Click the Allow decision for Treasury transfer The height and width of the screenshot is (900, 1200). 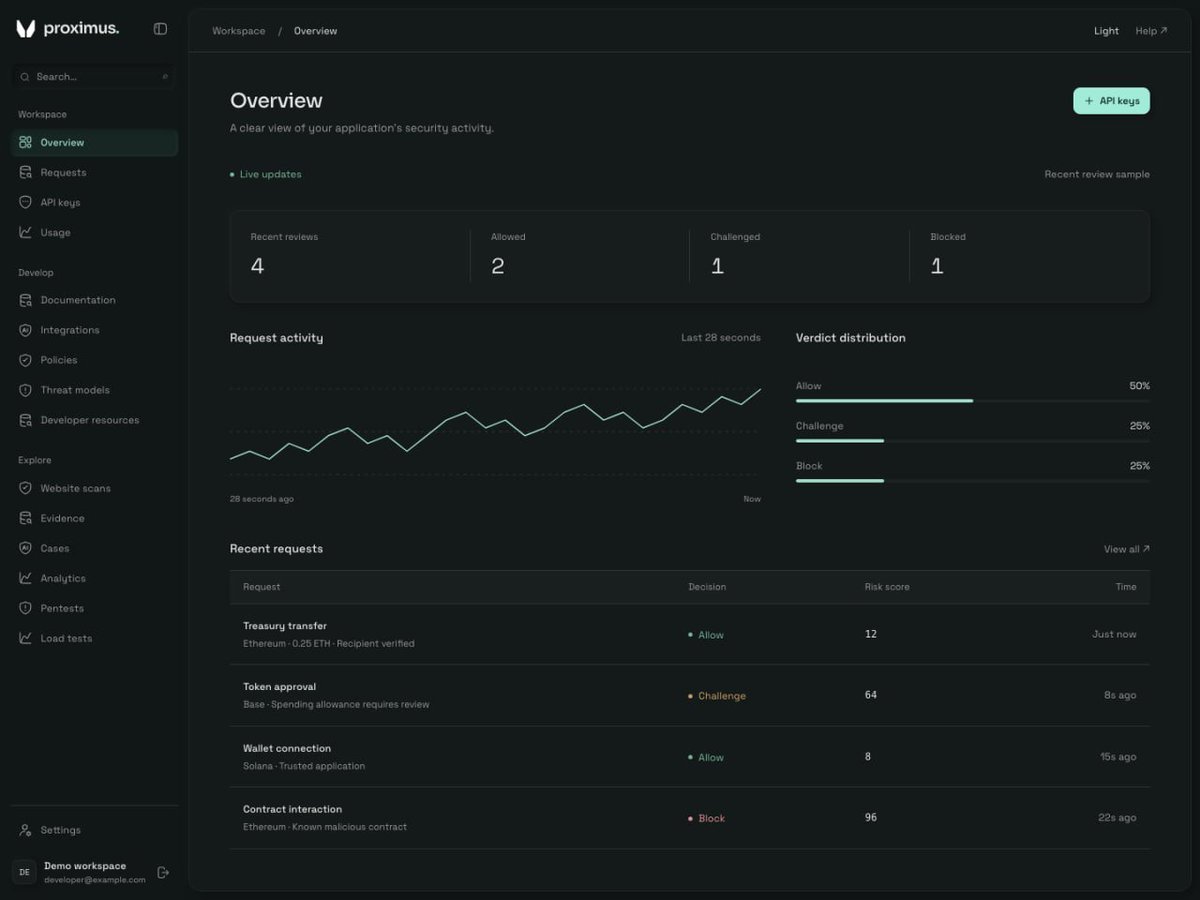[x=706, y=635]
